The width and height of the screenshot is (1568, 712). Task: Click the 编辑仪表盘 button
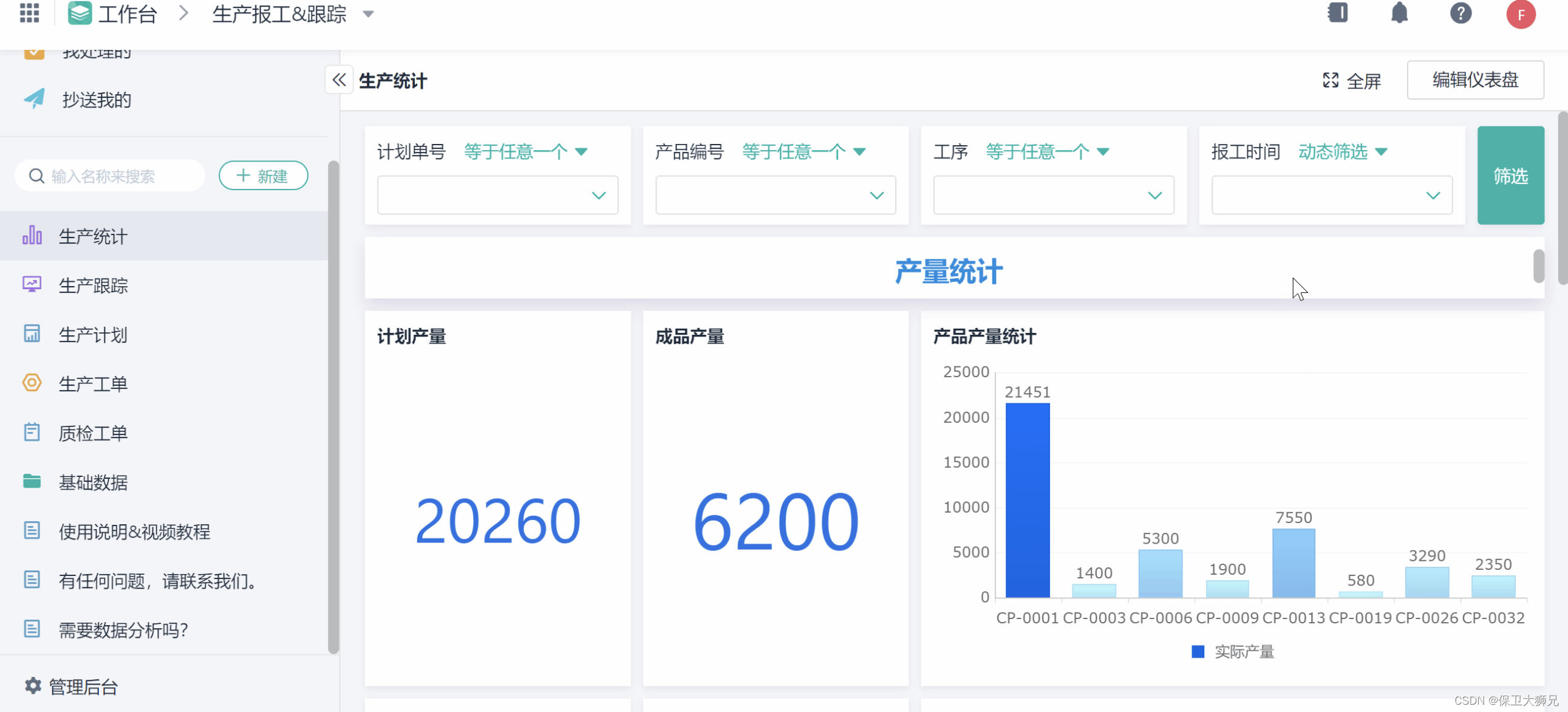(1475, 80)
